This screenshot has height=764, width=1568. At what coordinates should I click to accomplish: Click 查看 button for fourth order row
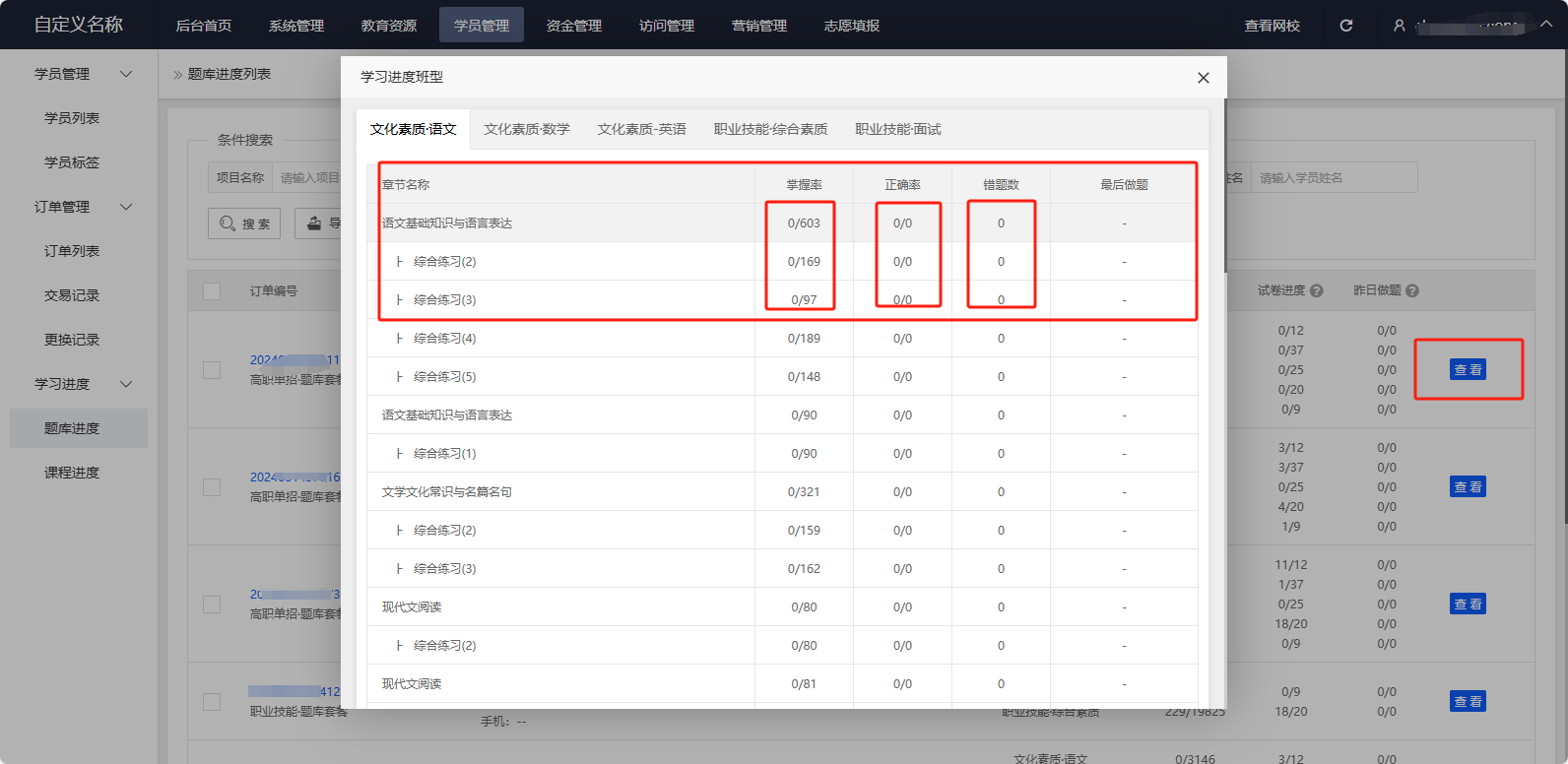click(1468, 701)
